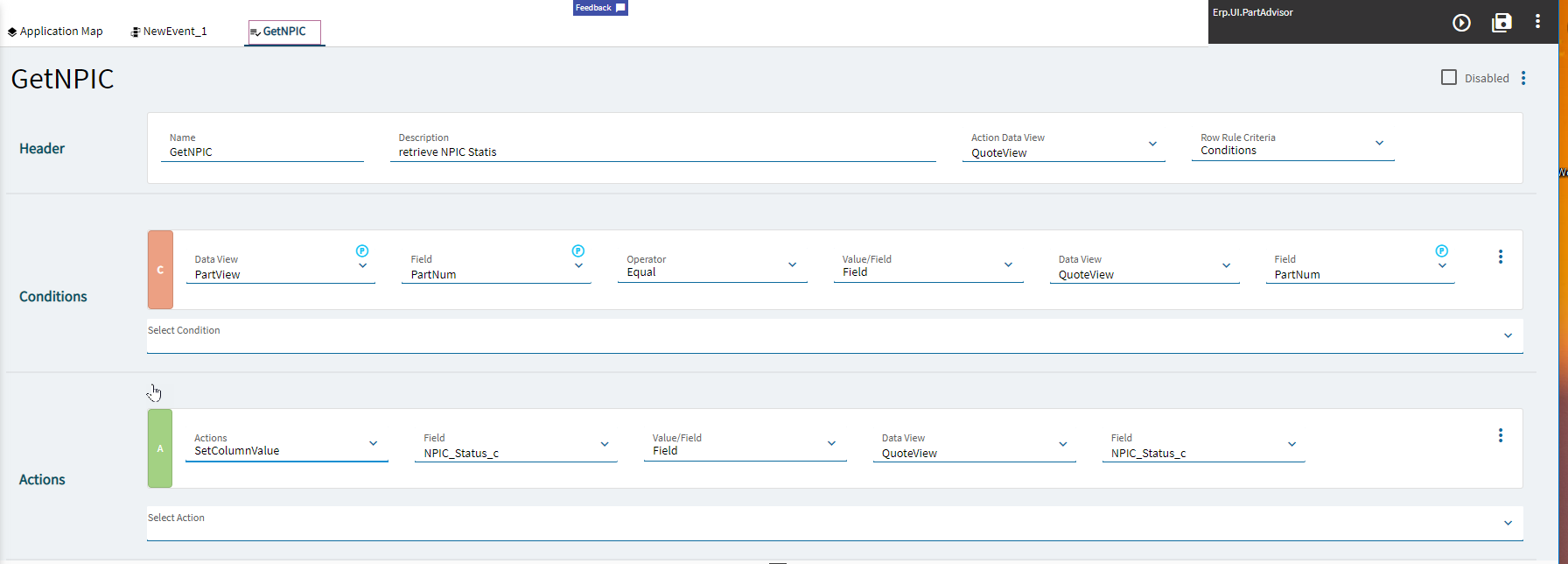This screenshot has width=1568, height=564.
Task: Click the Feedback flag button
Action: coord(600,8)
